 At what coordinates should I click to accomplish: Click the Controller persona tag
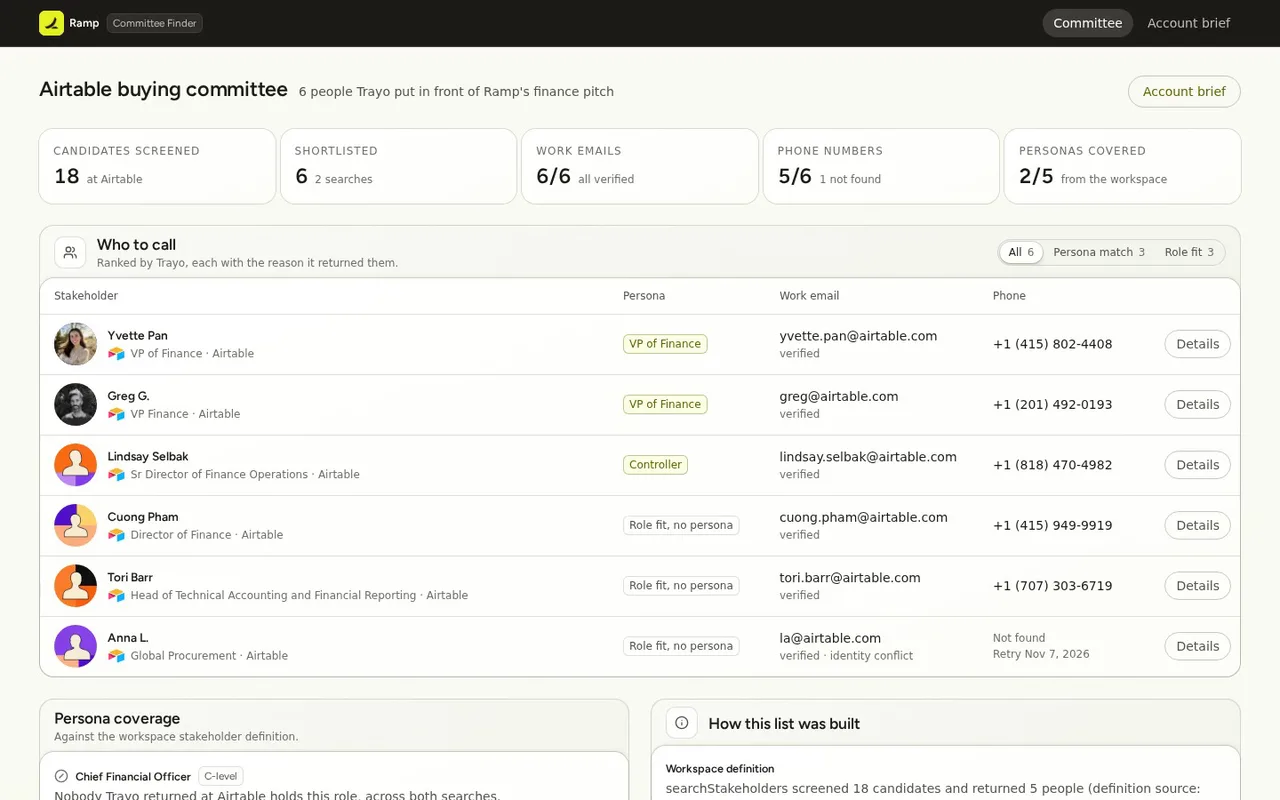click(655, 465)
